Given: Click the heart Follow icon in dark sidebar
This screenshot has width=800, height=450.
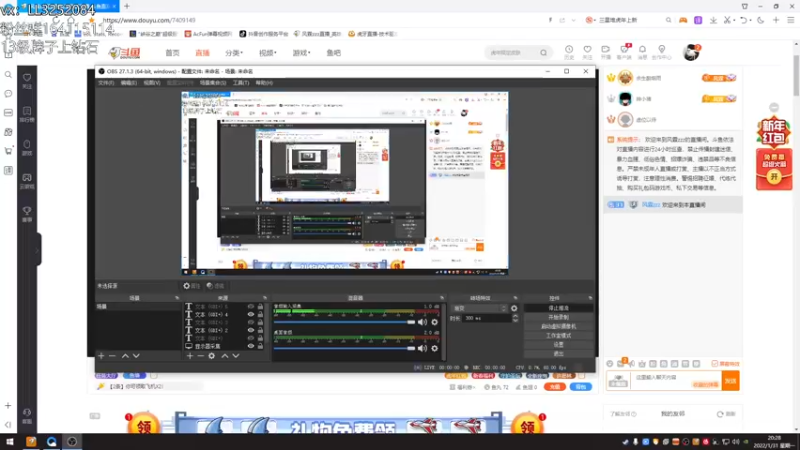Looking at the screenshot, I should (x=27, y=80).
